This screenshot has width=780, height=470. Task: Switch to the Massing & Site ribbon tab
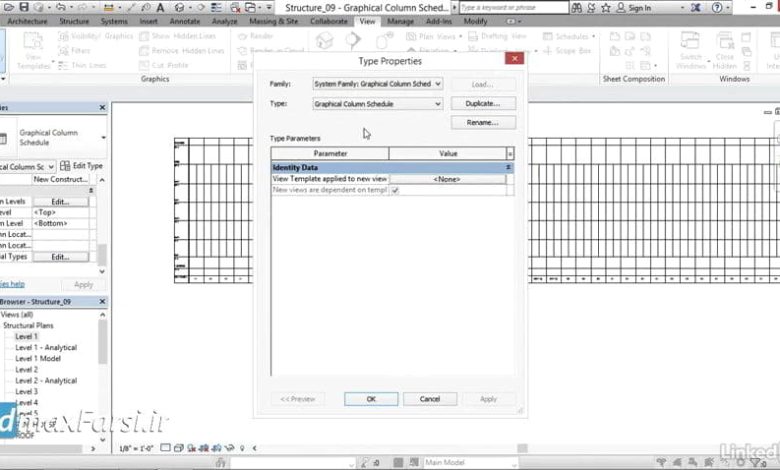click(x=274, y=21)
